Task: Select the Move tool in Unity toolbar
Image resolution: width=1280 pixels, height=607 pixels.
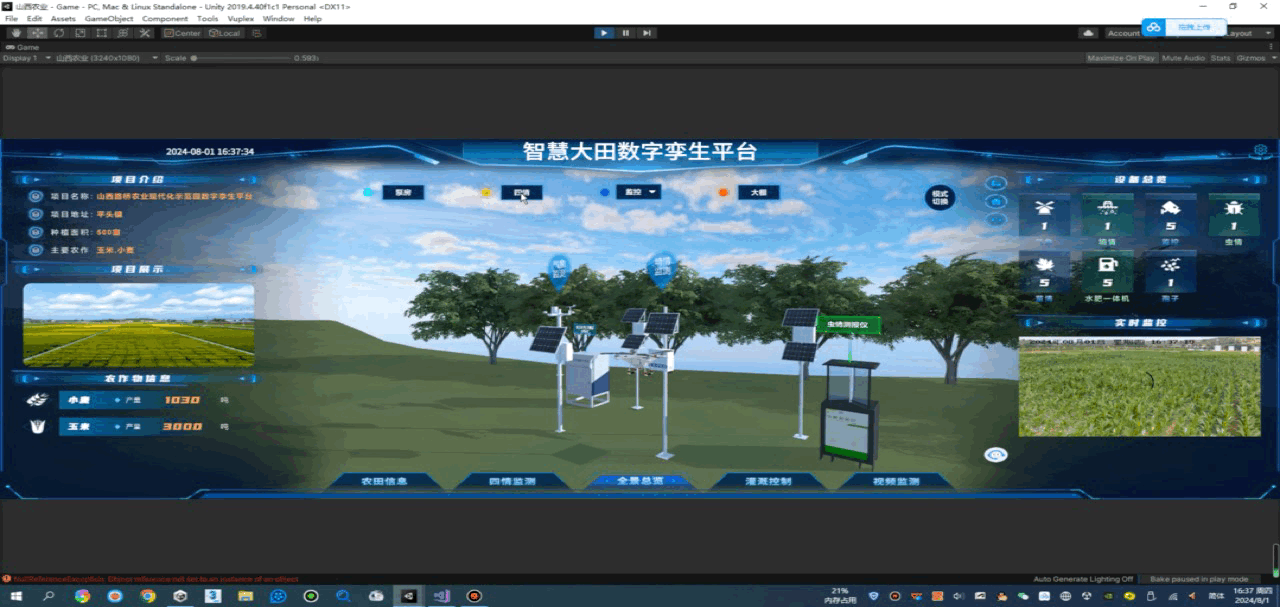Action: coord(37,32)
